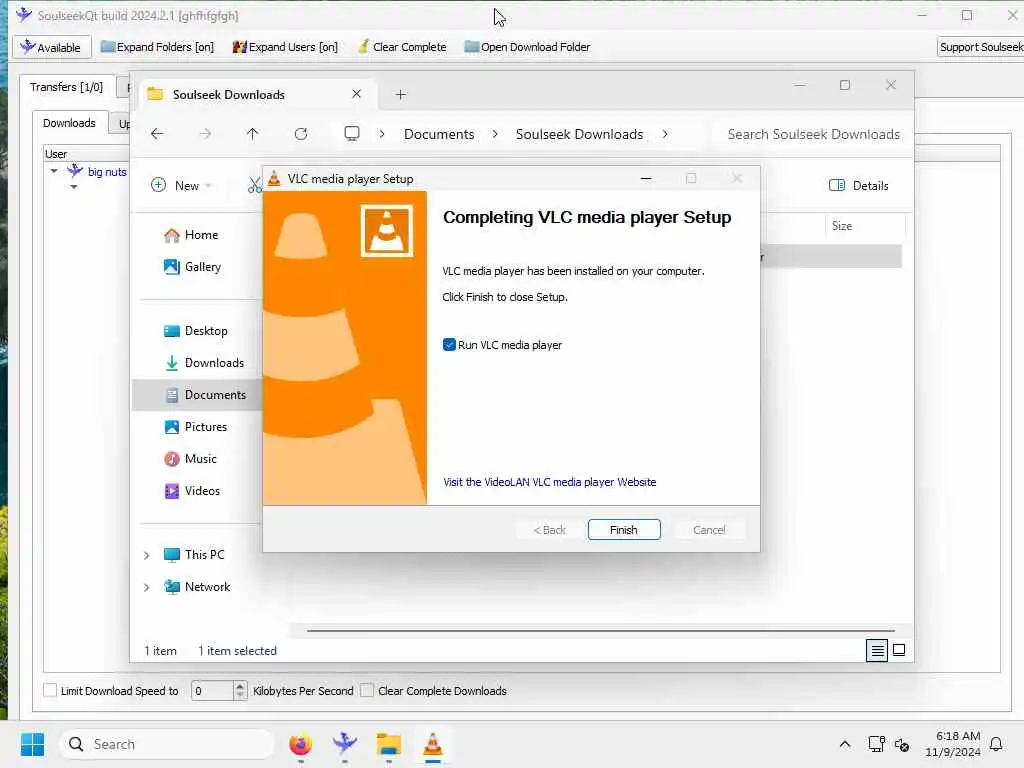Screen dimensions: 1024x768
Task: Click the Cancel button in VLC Setup
Action: point(709,530)
